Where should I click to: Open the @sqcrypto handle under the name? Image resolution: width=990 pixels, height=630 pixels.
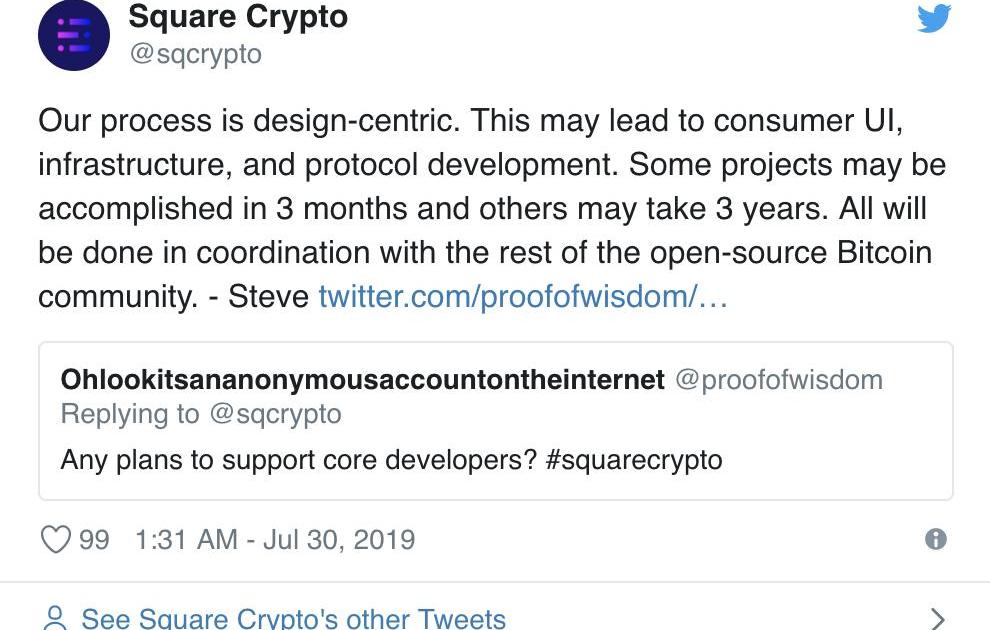(x=196, y=54)
